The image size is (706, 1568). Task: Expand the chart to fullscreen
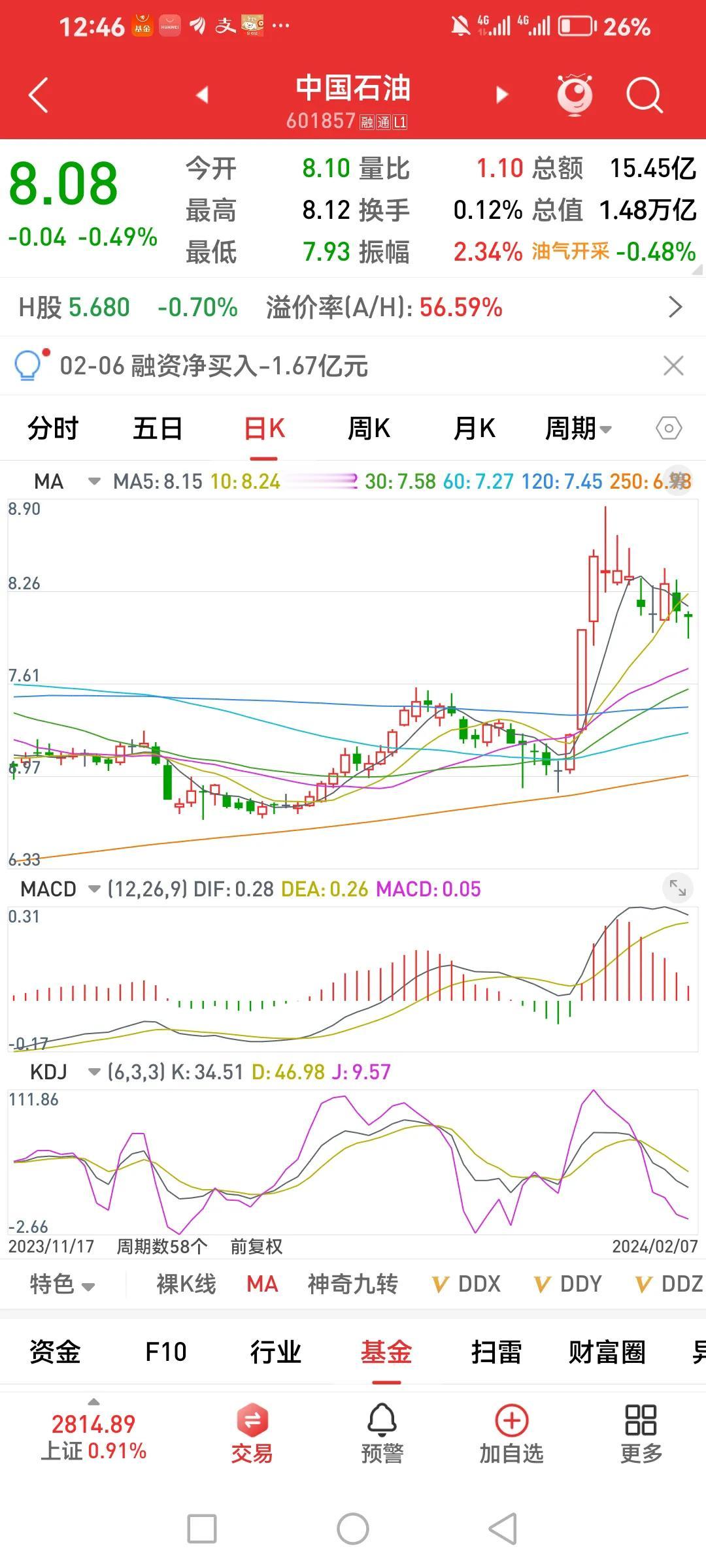[x=678, y=888]
